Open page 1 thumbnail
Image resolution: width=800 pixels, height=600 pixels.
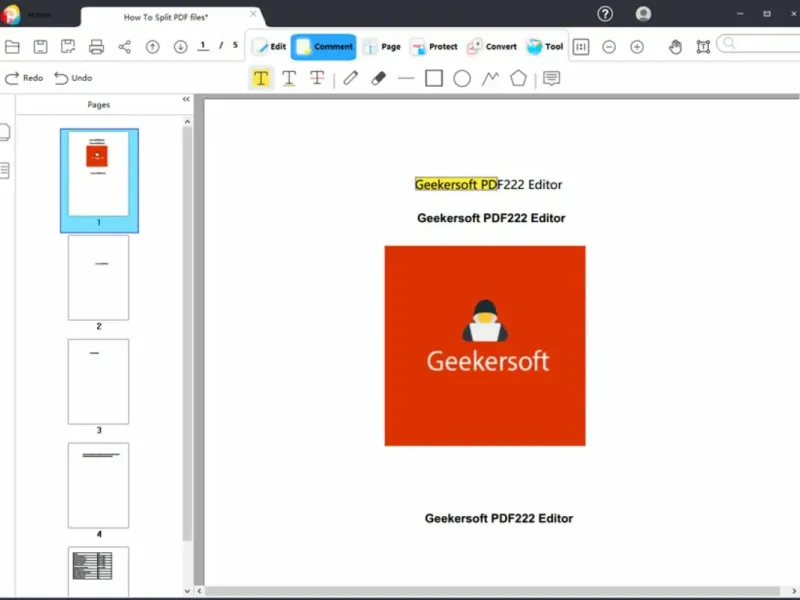[99, 180]
